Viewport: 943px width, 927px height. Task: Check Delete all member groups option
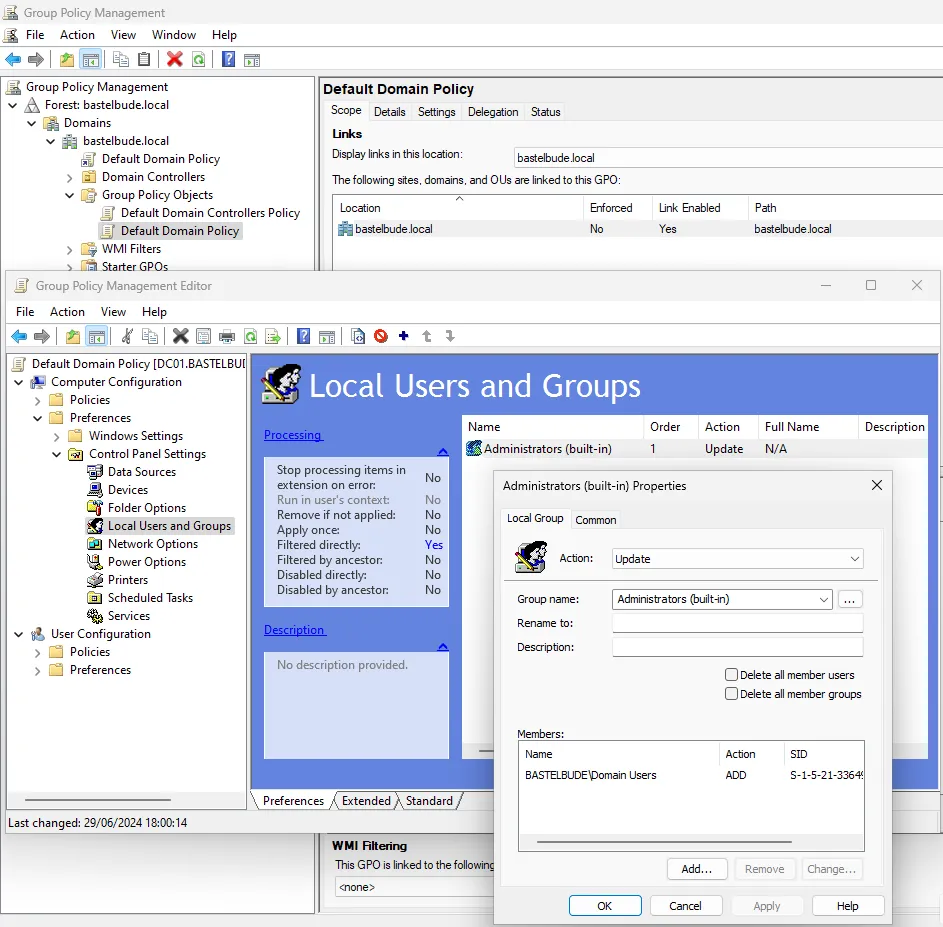click(x=732, y=694)
